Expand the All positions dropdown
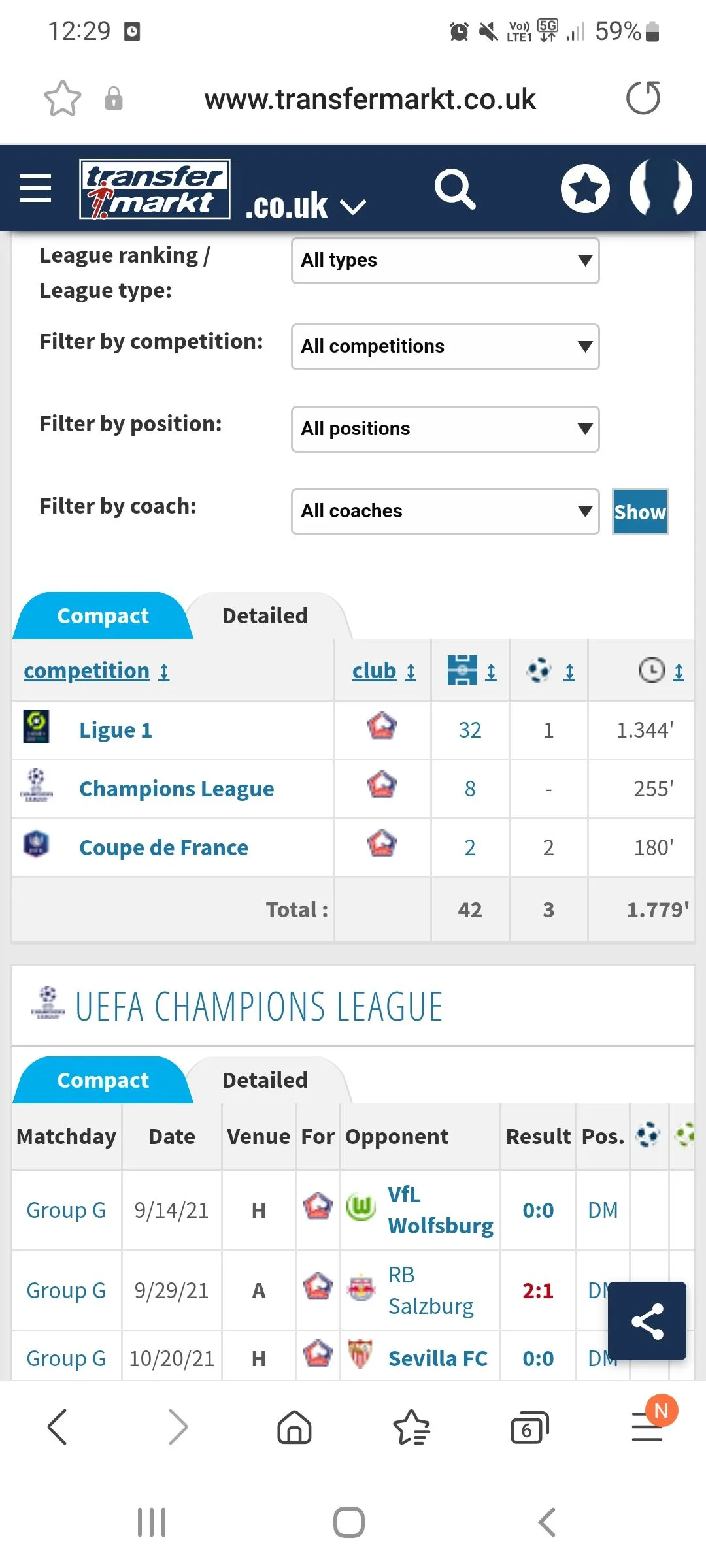Screen dimensions: 706x1568 point(445,429)
